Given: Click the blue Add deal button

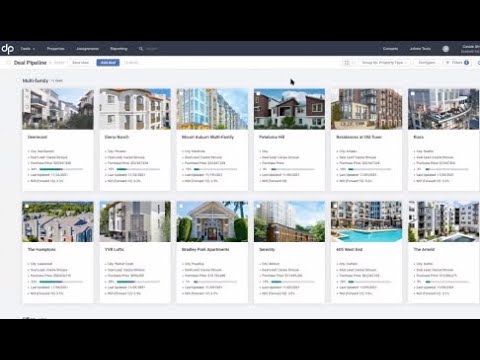Looking at the screenshot, I should coord(108,63).
